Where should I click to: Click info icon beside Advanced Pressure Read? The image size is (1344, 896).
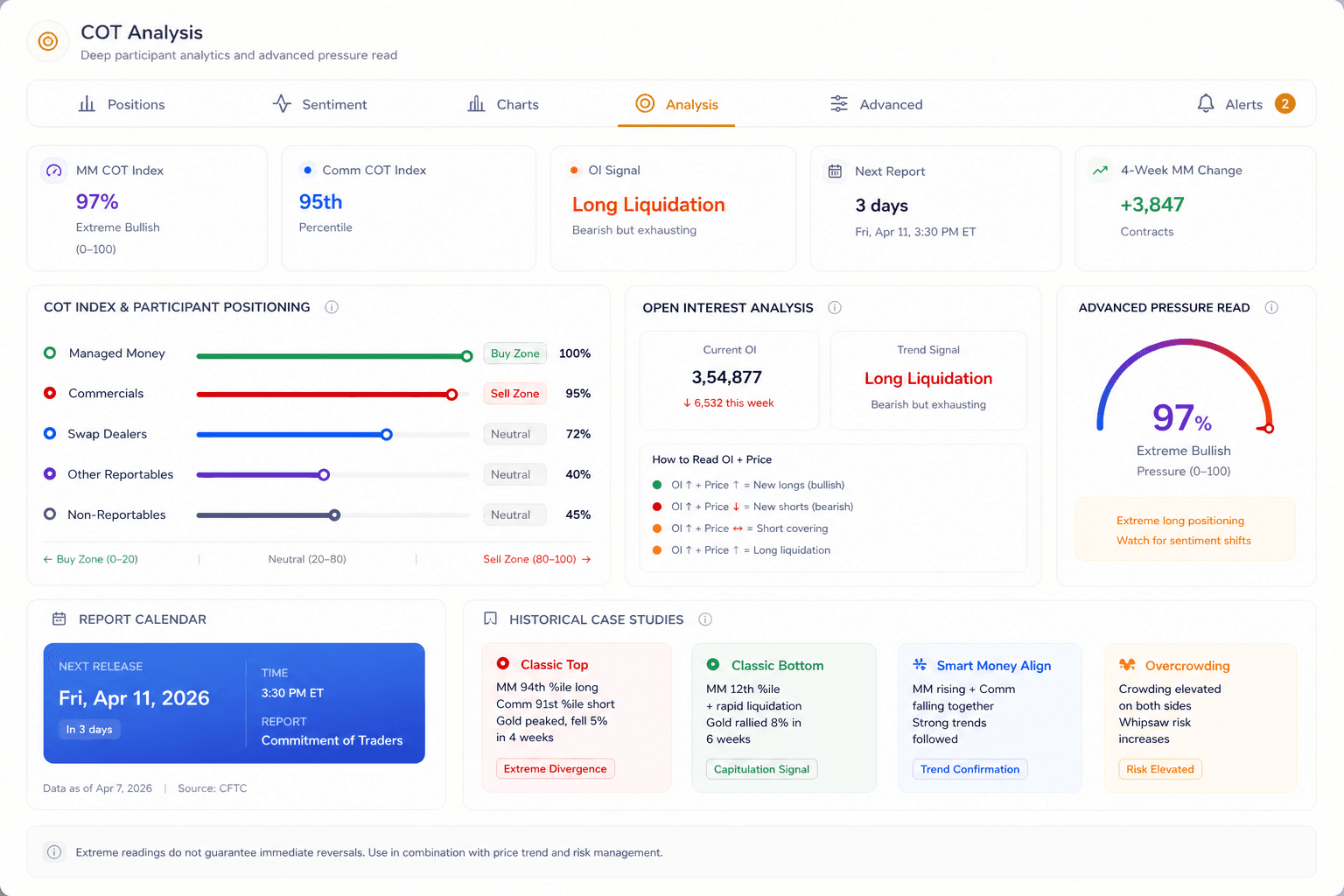point(1271,307)
